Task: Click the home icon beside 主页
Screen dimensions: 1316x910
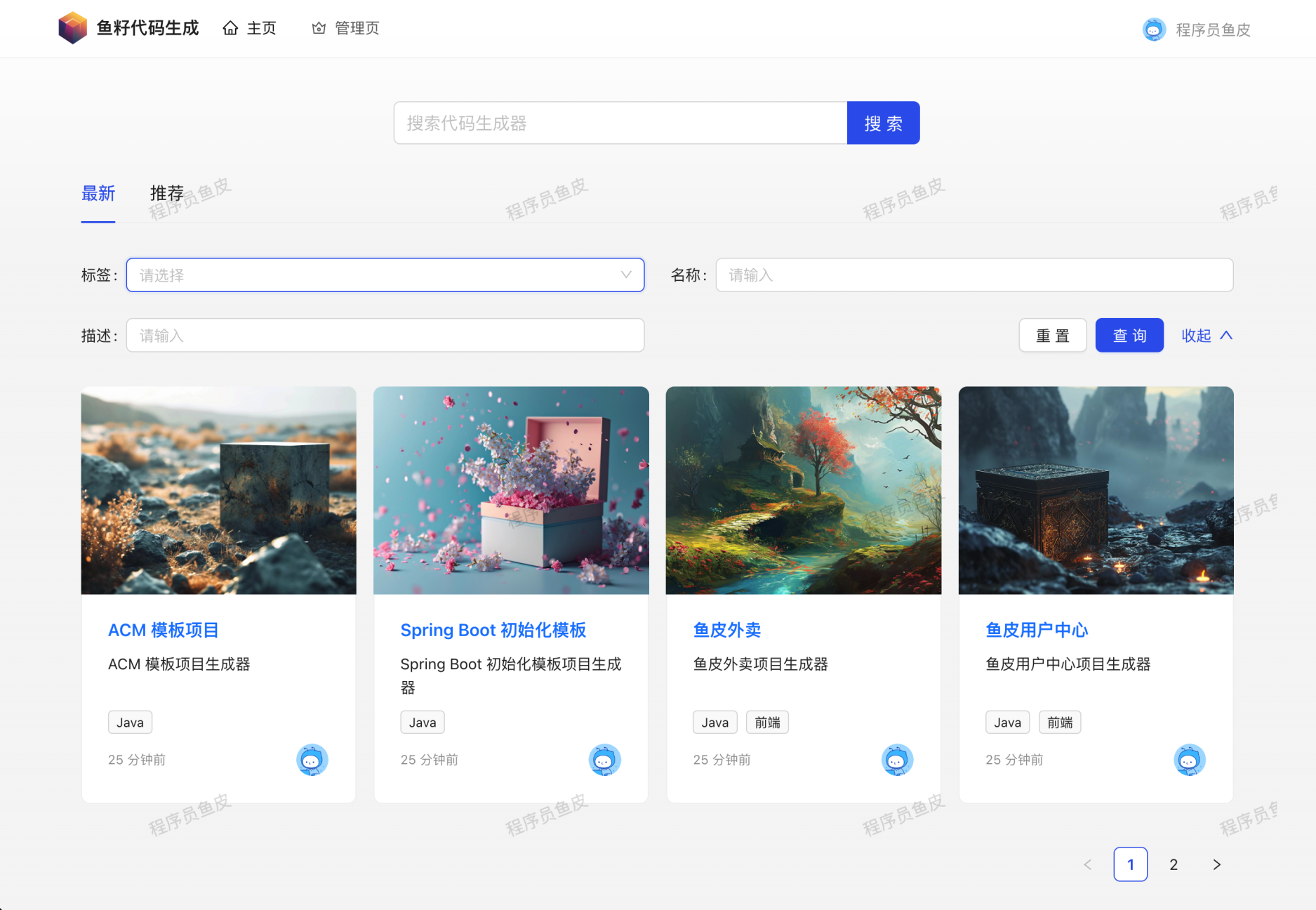Action: pyautogui.click(x=230, y=27)
